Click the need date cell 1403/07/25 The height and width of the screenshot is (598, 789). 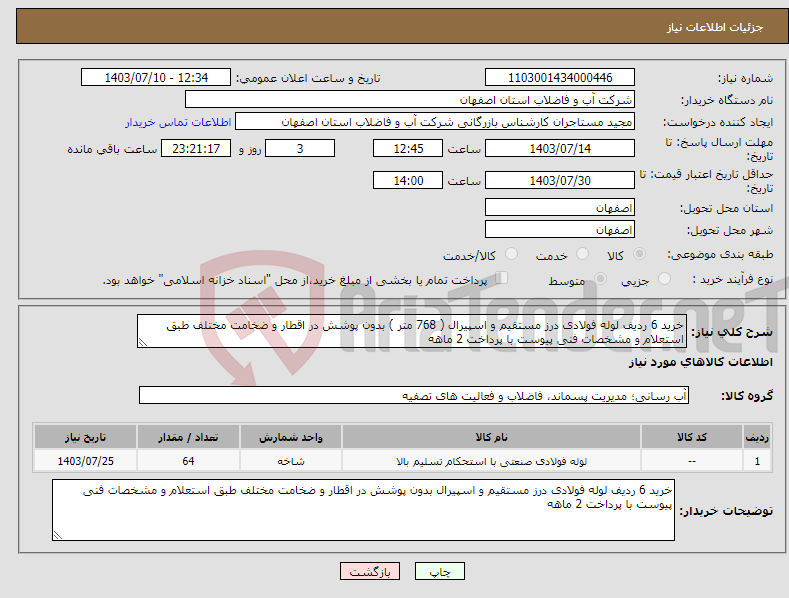tap(85, 461)
